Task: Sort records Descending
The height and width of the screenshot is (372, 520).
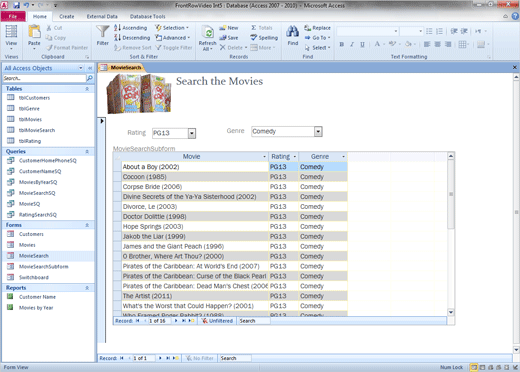Action: click(x=132, y=38)
